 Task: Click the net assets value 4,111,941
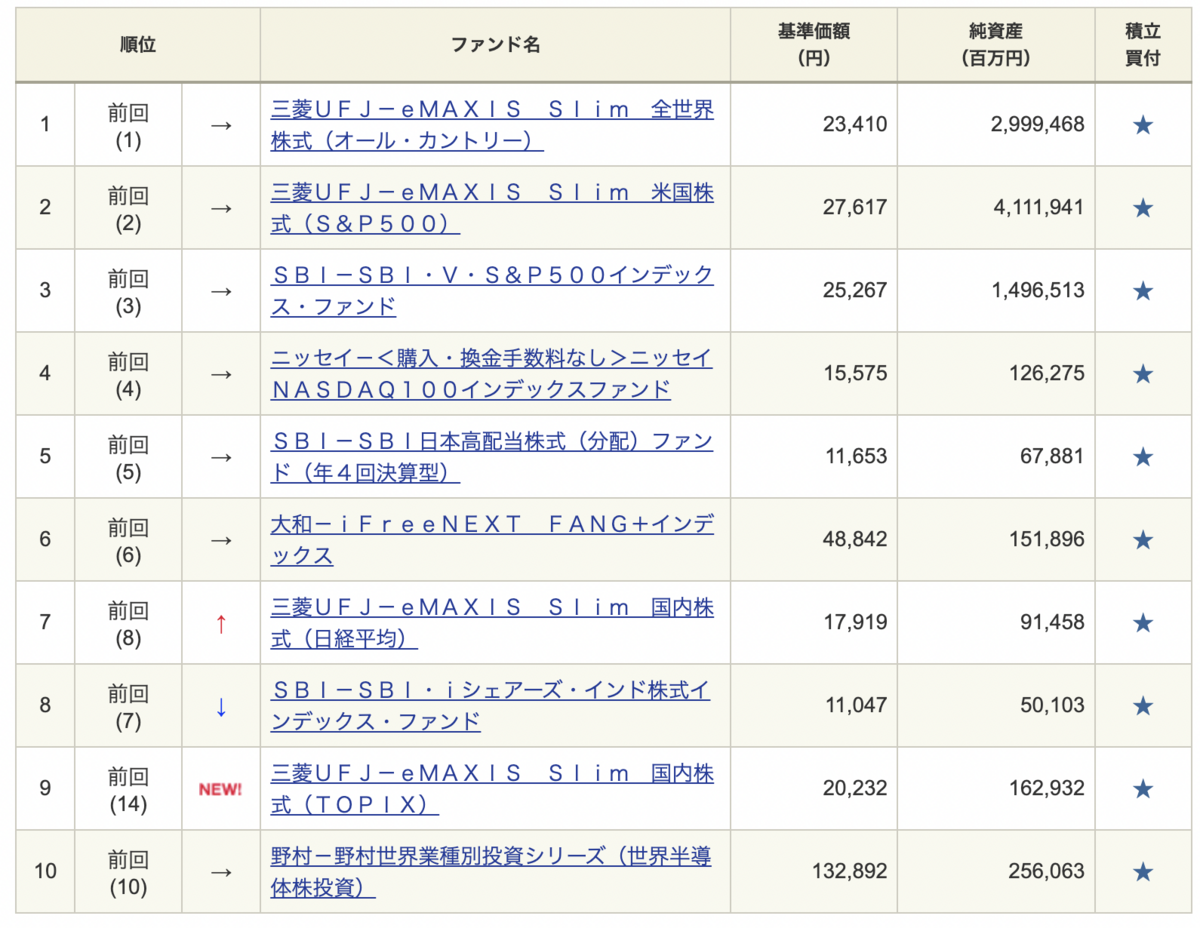1038,208
